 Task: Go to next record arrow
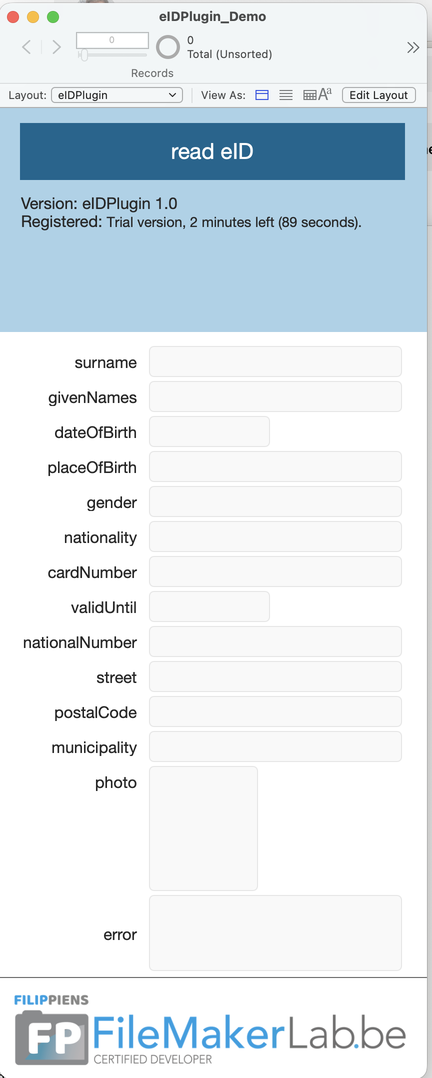point(56,47)
